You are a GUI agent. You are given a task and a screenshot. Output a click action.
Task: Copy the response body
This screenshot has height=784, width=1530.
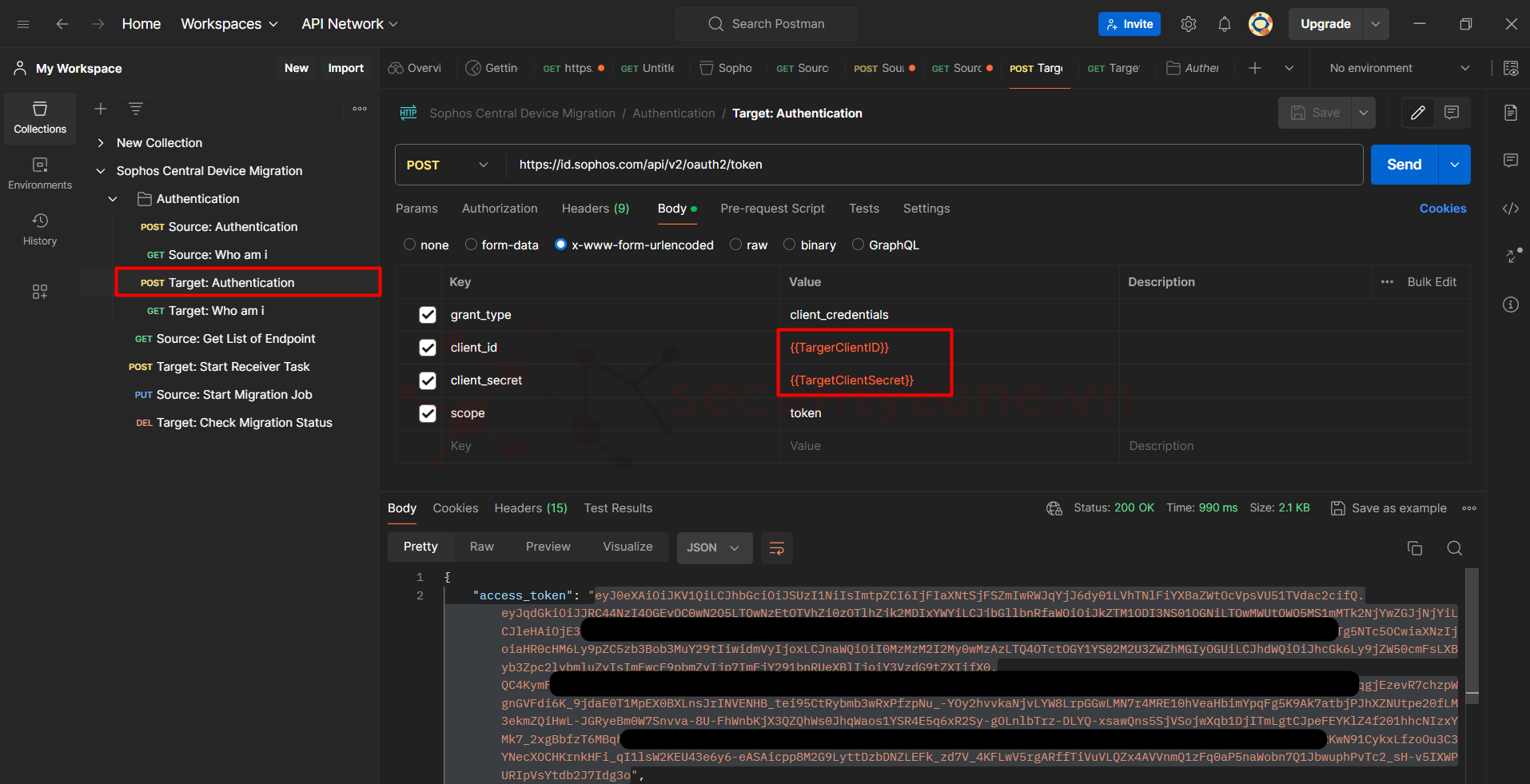[x=1415, y=548]
